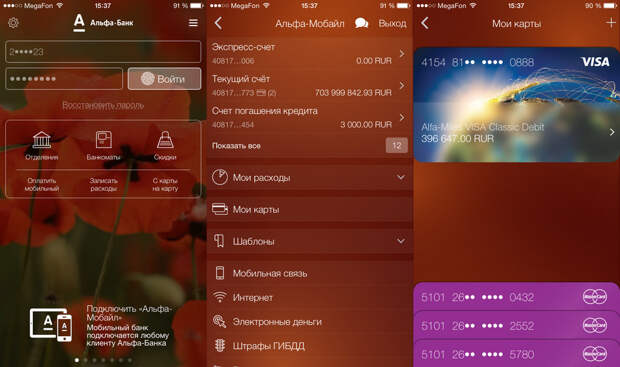Tap the Выход logout button
This screenshot has height=367, width=620.
coord(392,24)
